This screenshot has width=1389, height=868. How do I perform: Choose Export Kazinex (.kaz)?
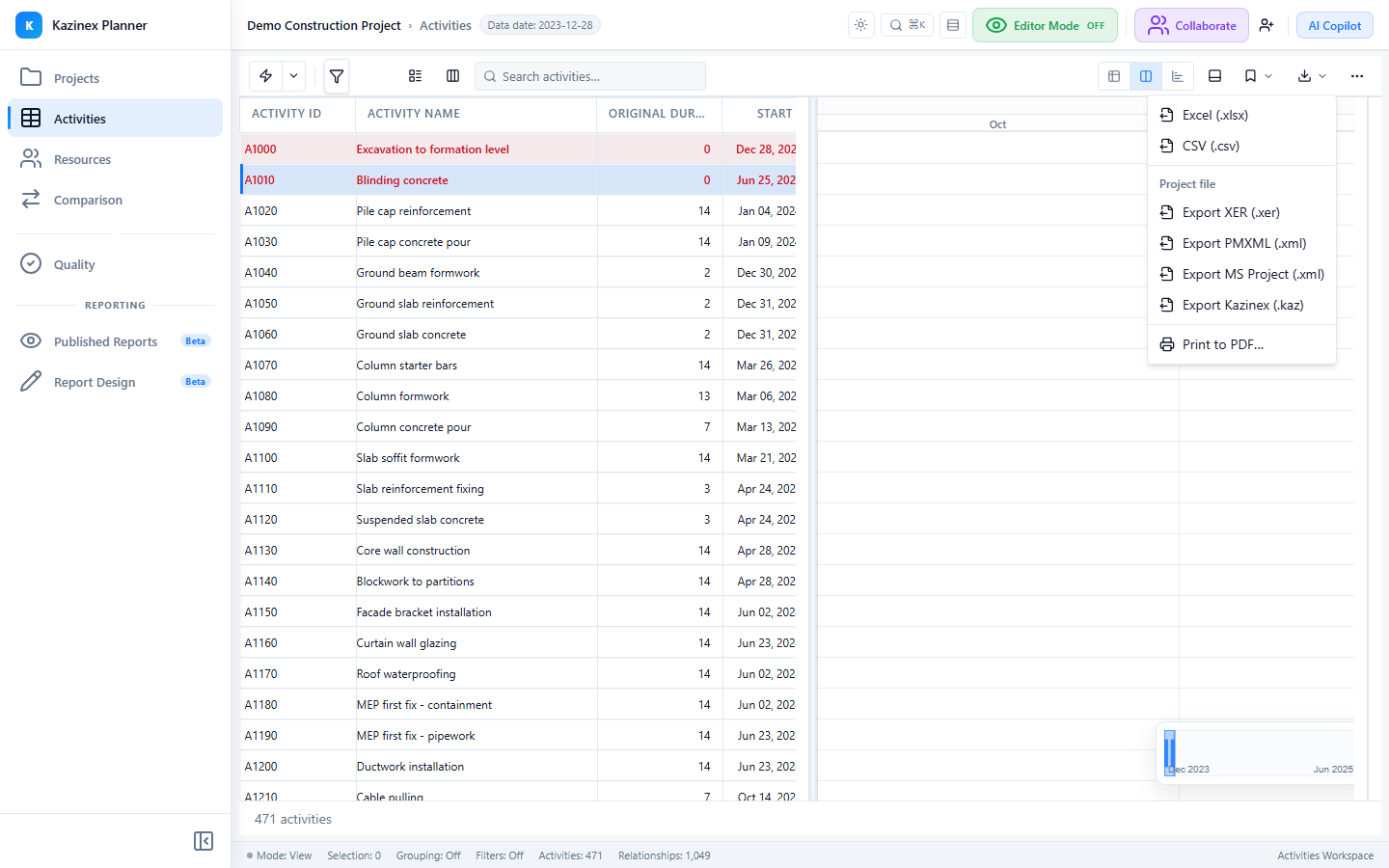[x=1241, y=305]
